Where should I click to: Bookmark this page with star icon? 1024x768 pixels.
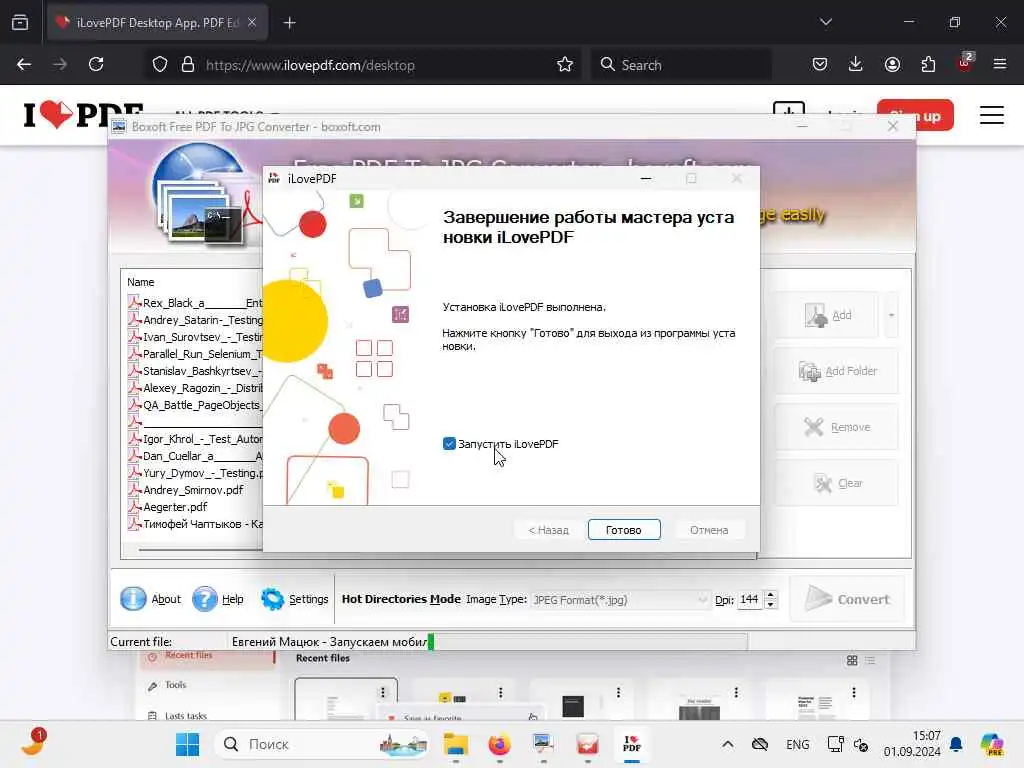[x=565, y=65]
